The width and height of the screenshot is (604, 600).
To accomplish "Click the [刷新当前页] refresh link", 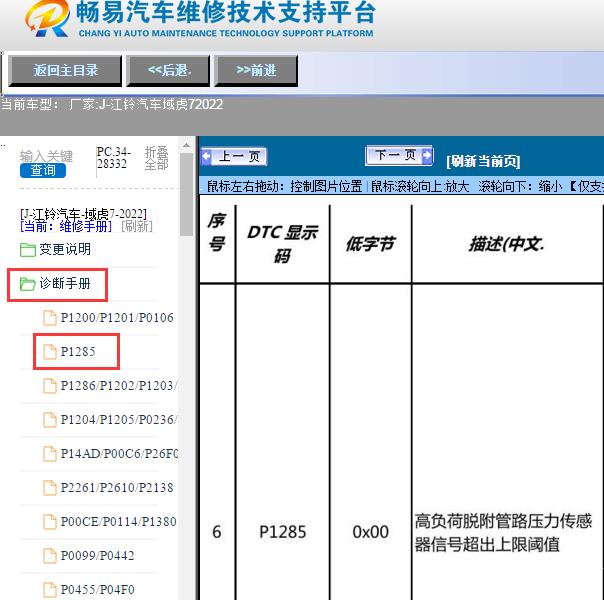I will coord(483,161).
